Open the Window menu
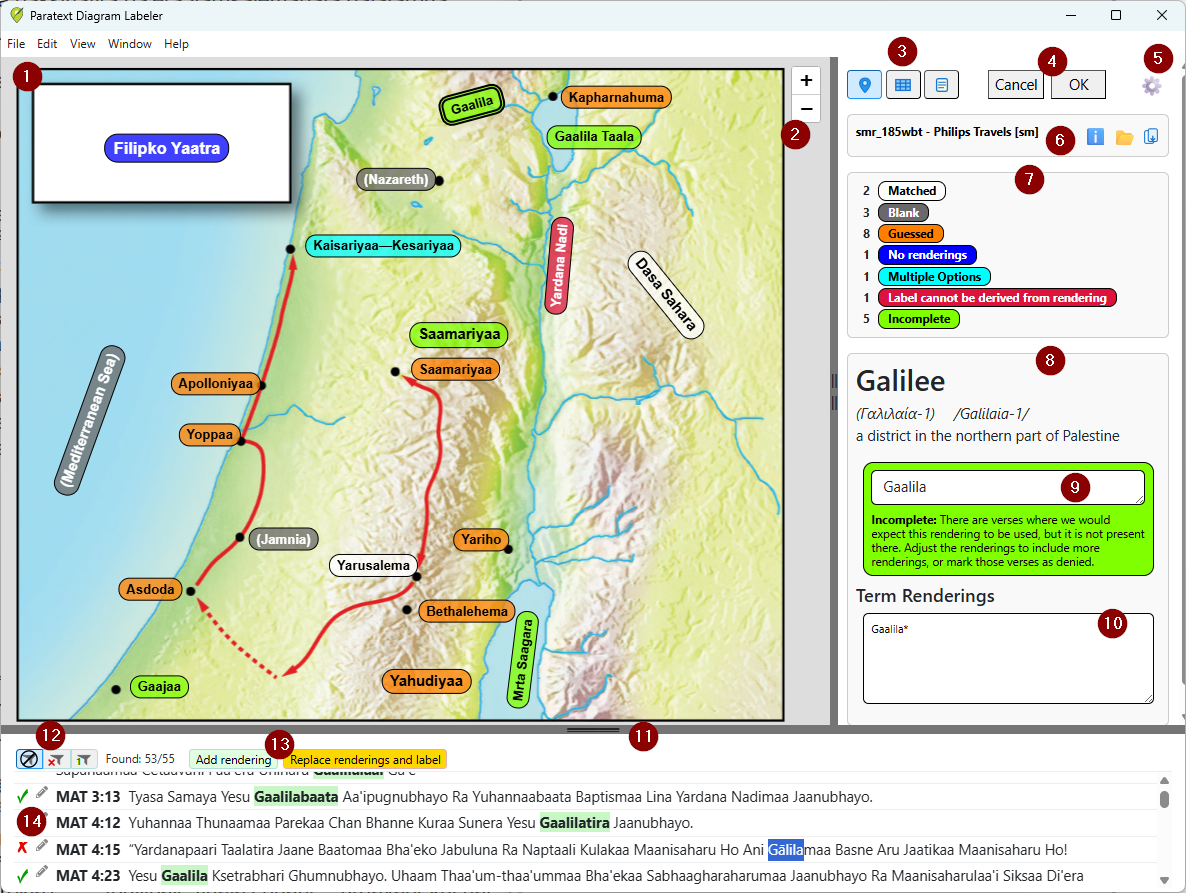Image resolution: width=1186 pixels, height=893 pixels. point(130,44)
